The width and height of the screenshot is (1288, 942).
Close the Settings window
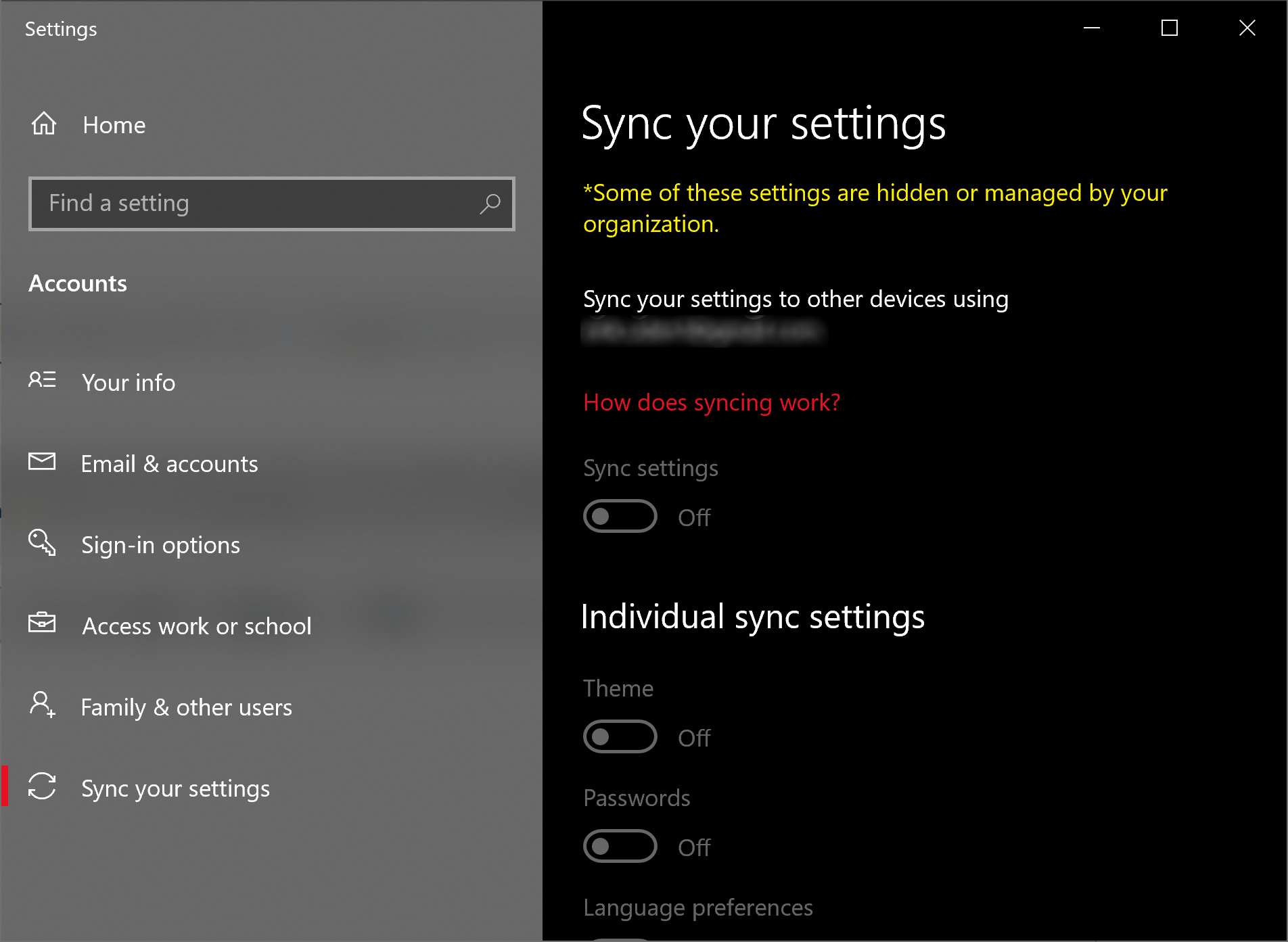tap(1247, 28)
